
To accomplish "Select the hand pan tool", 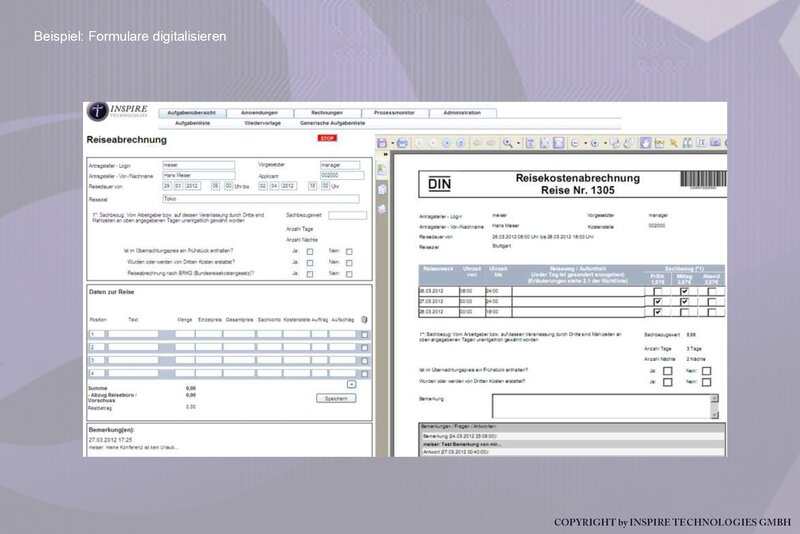I will pos(645,143).
